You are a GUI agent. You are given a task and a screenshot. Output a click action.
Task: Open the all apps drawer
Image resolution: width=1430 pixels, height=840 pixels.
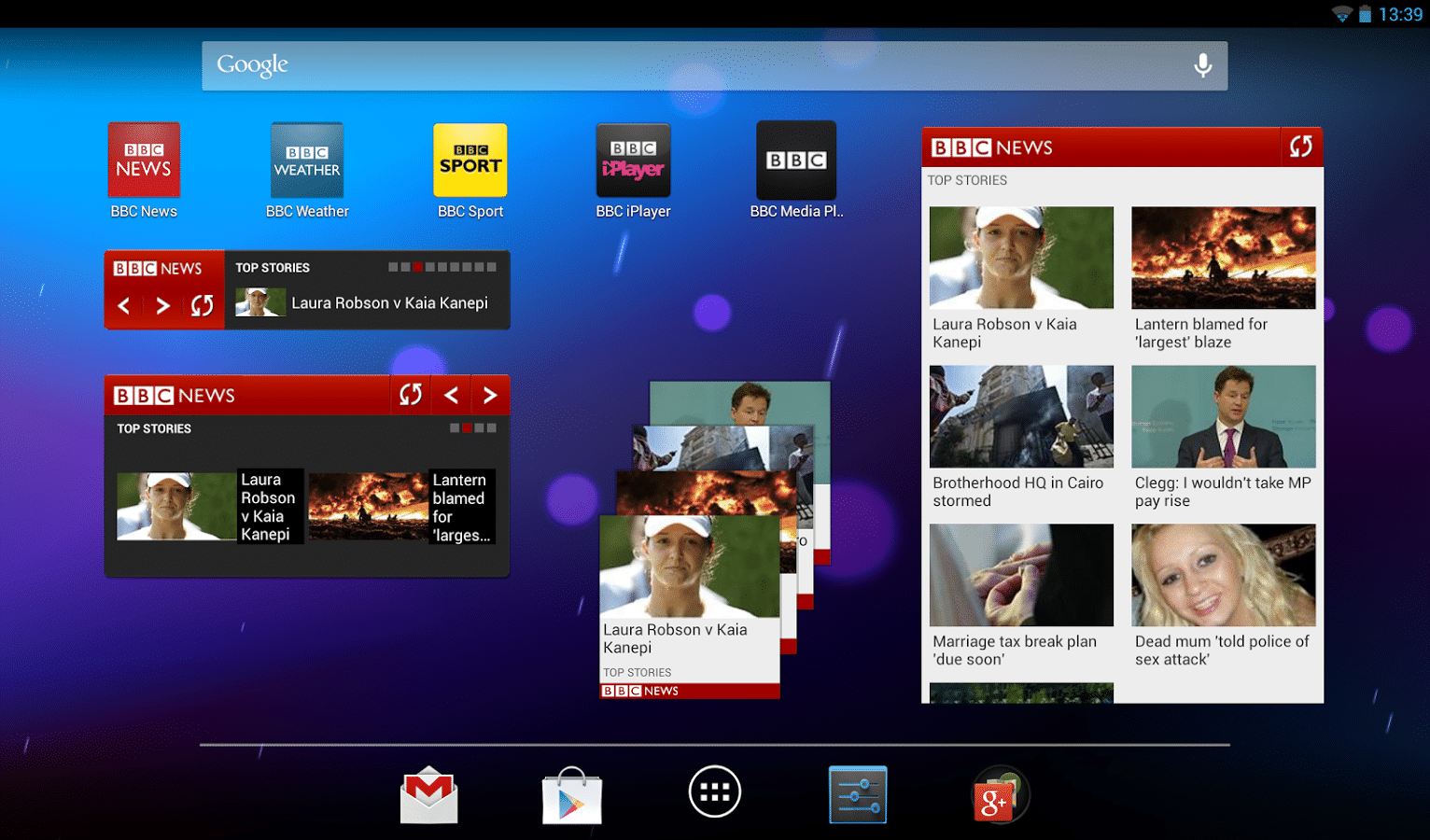pos(715,791)
